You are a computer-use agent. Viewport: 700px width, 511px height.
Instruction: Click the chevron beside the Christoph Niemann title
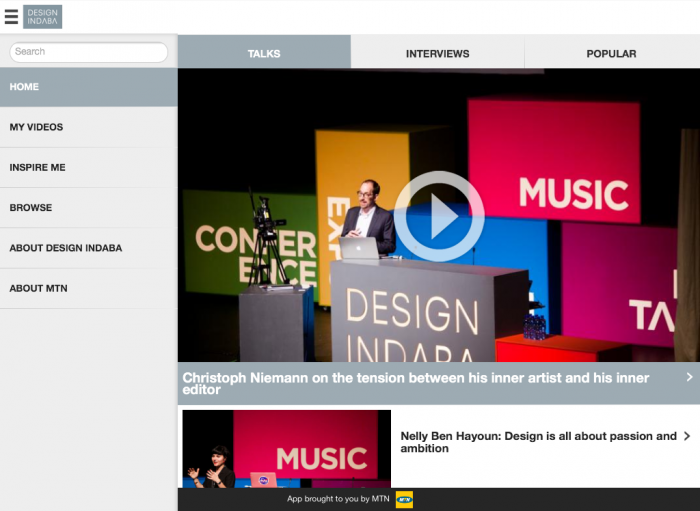(x=689, y=377)
